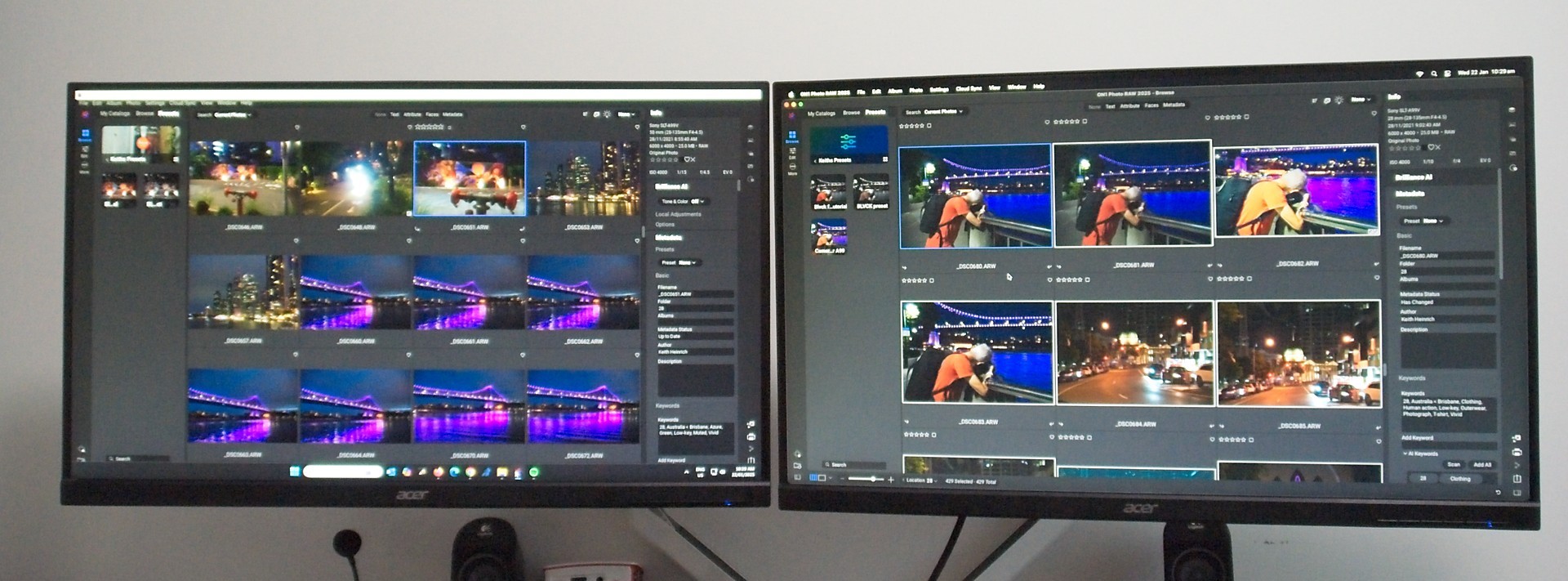The image size is (1568, 581).
Task: Click the Print icon on right monitor's sidebar
Action: [x=1517, y=452]
